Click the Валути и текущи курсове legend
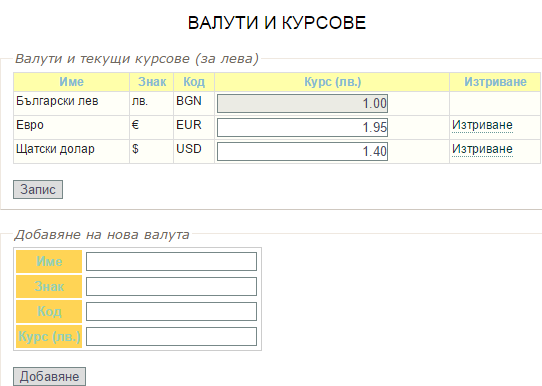The image size is (542, 386). coord(137,59)
